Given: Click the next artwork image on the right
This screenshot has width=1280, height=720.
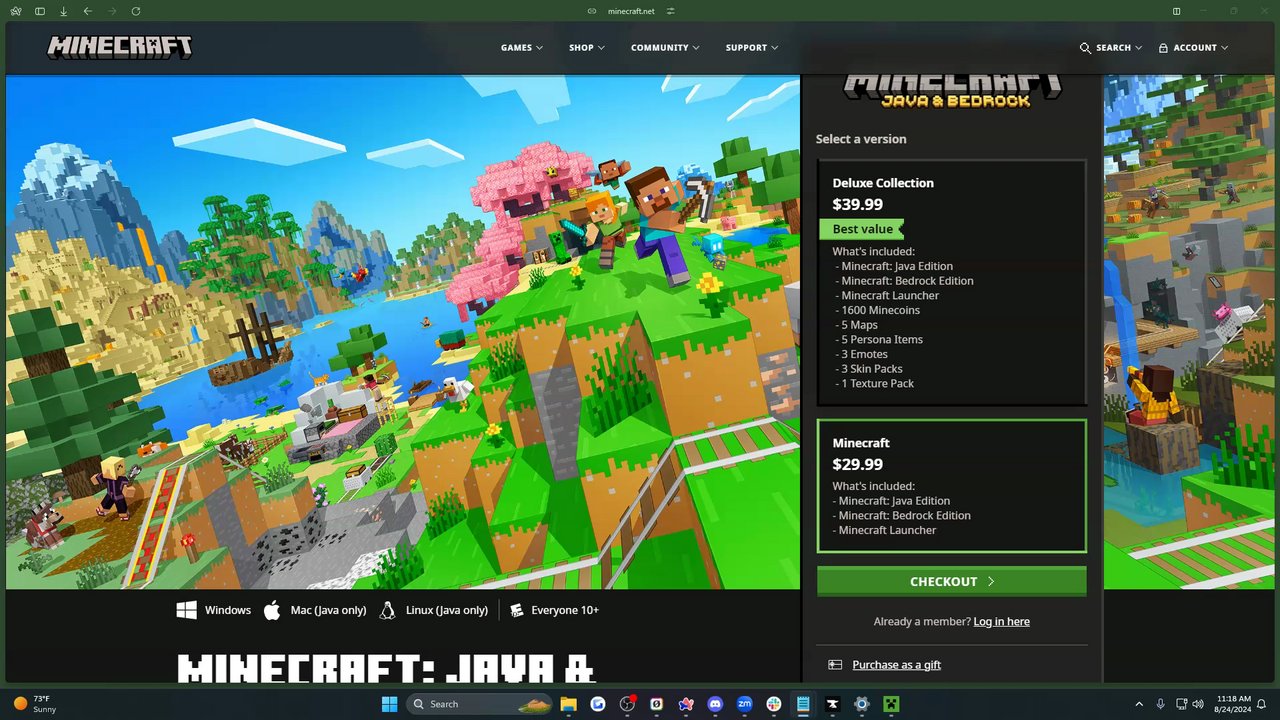Looking at the screenshot, I should tap(1191, 332).
